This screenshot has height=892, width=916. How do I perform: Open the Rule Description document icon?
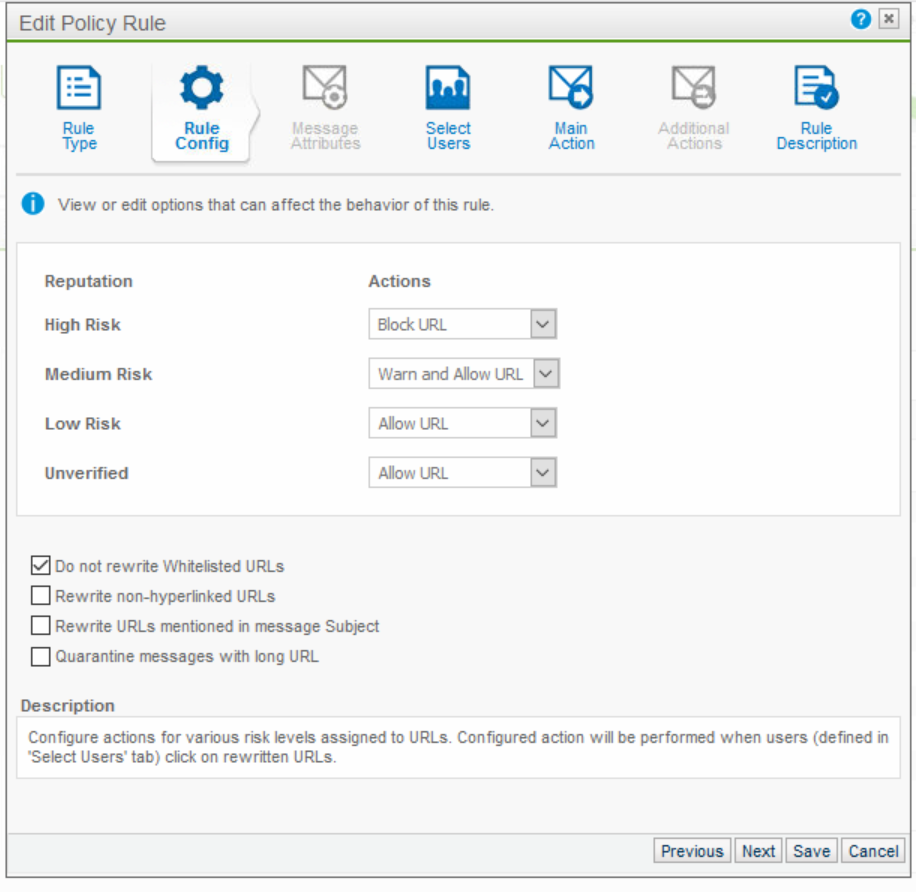point(816,89)
